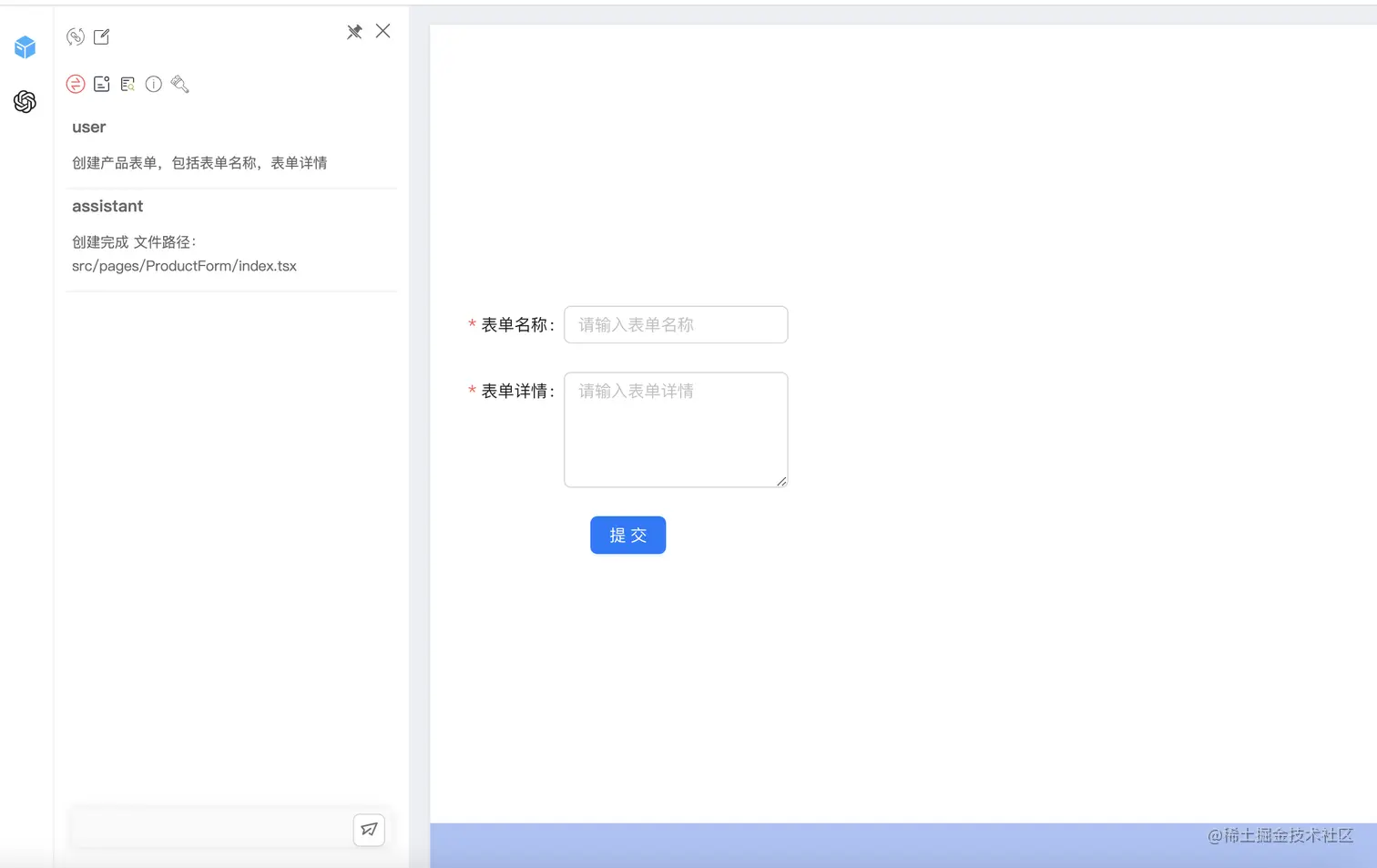Open the info icon in the toolbar

153,84
